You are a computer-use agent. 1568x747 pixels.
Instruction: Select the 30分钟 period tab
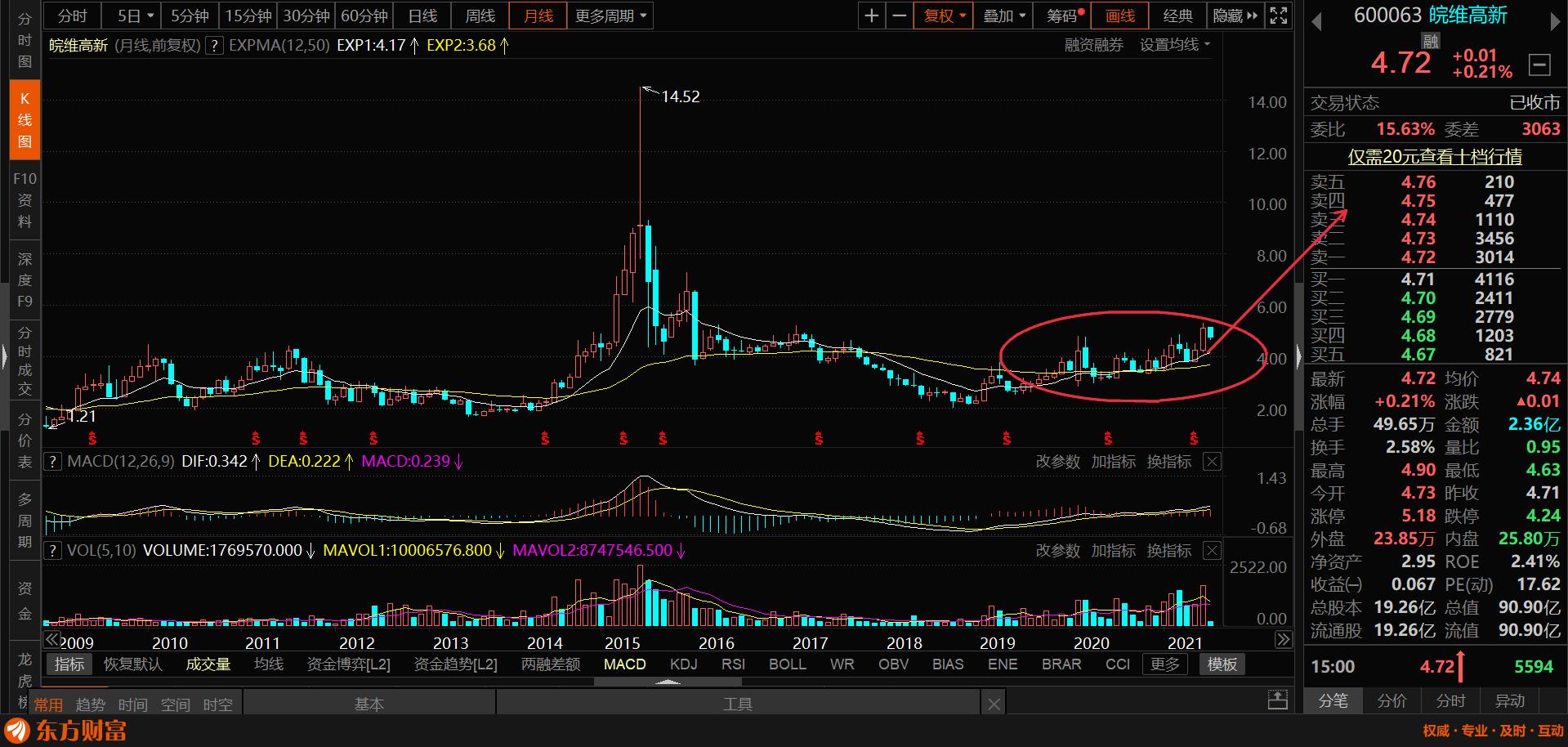pyautogui.click(x=306, y=16)
